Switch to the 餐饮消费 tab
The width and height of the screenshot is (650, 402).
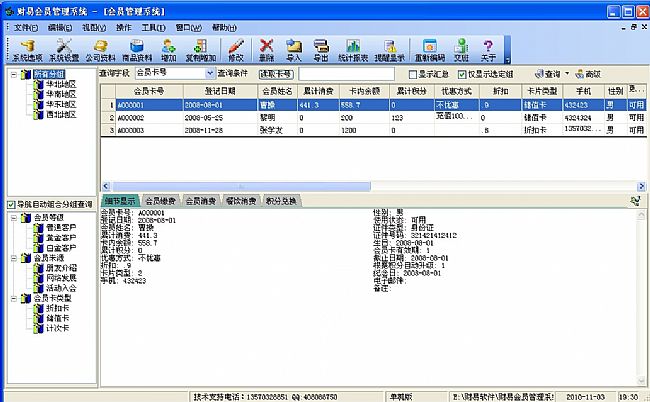241,201
